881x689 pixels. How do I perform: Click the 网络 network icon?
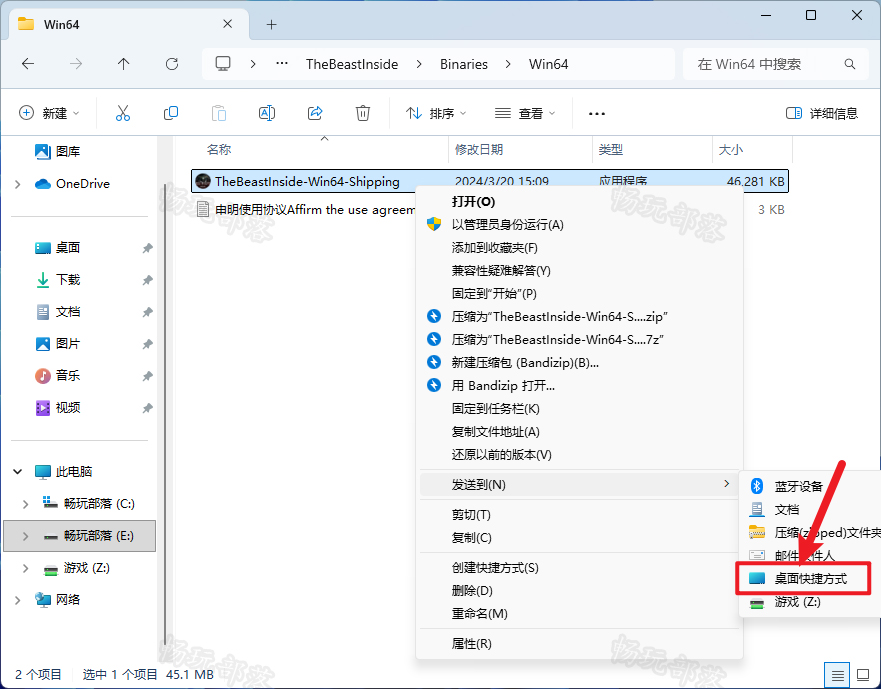coord(43,600)
